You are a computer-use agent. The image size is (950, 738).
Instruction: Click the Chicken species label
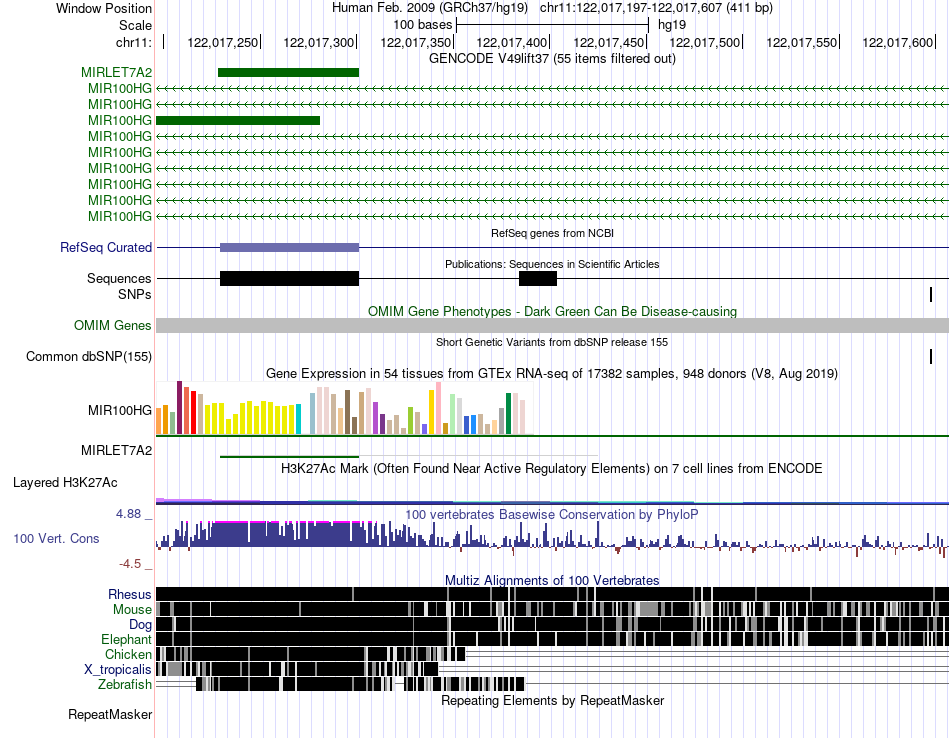click(x=128, y=654)
